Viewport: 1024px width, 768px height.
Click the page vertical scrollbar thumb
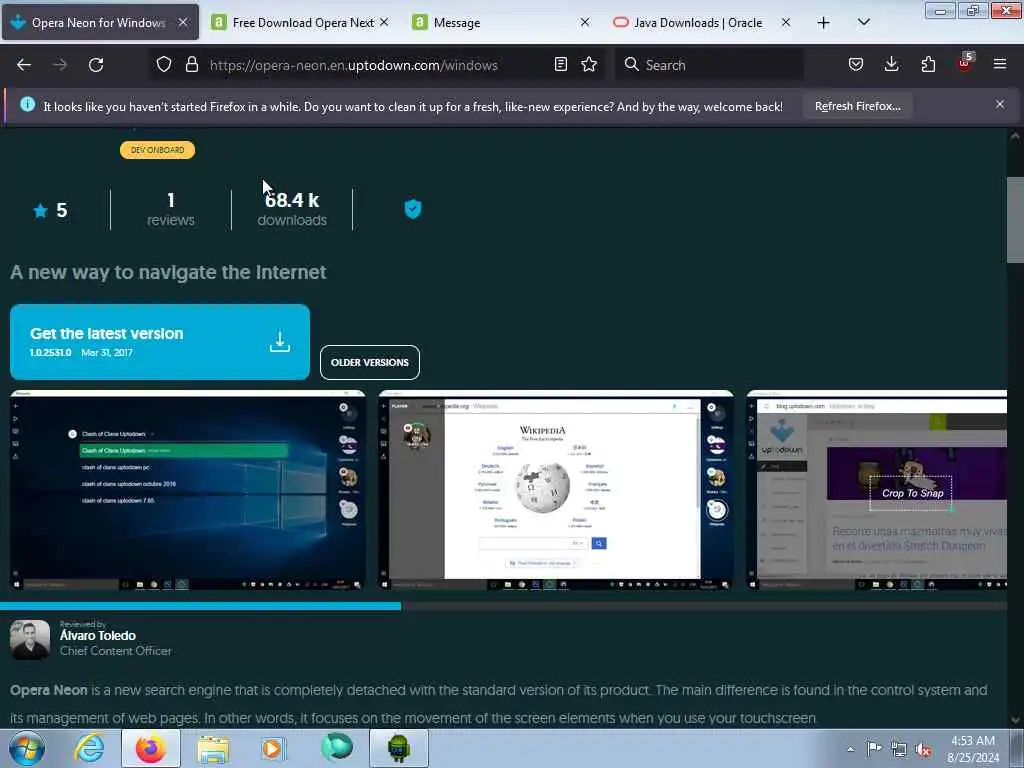1014,219
